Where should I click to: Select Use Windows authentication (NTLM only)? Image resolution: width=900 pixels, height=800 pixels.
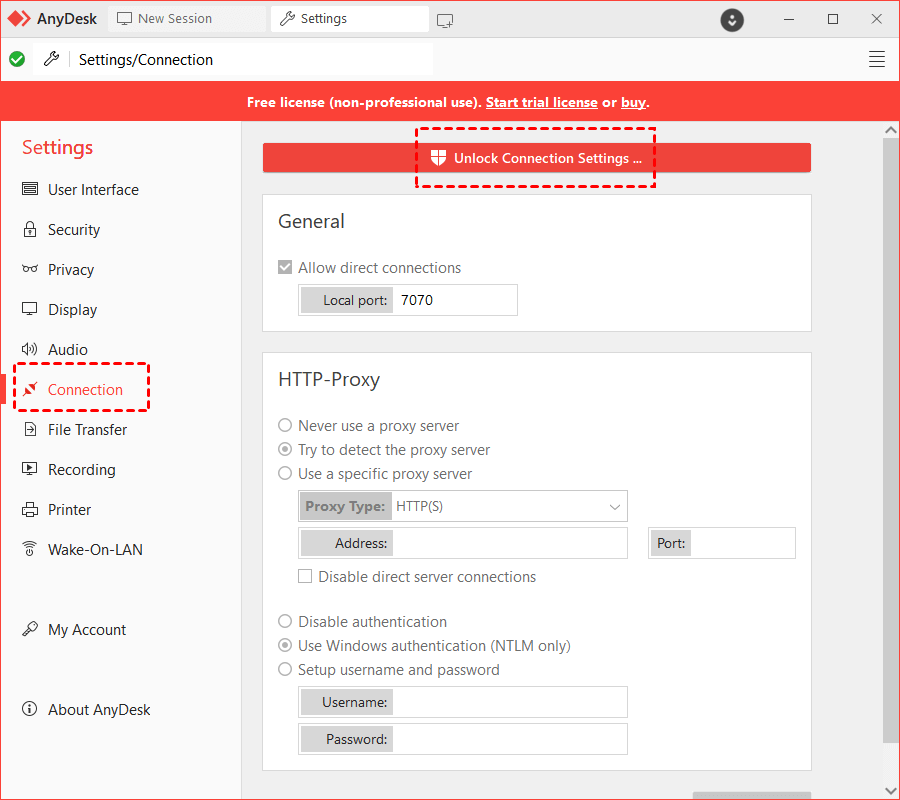pos(285,645)
